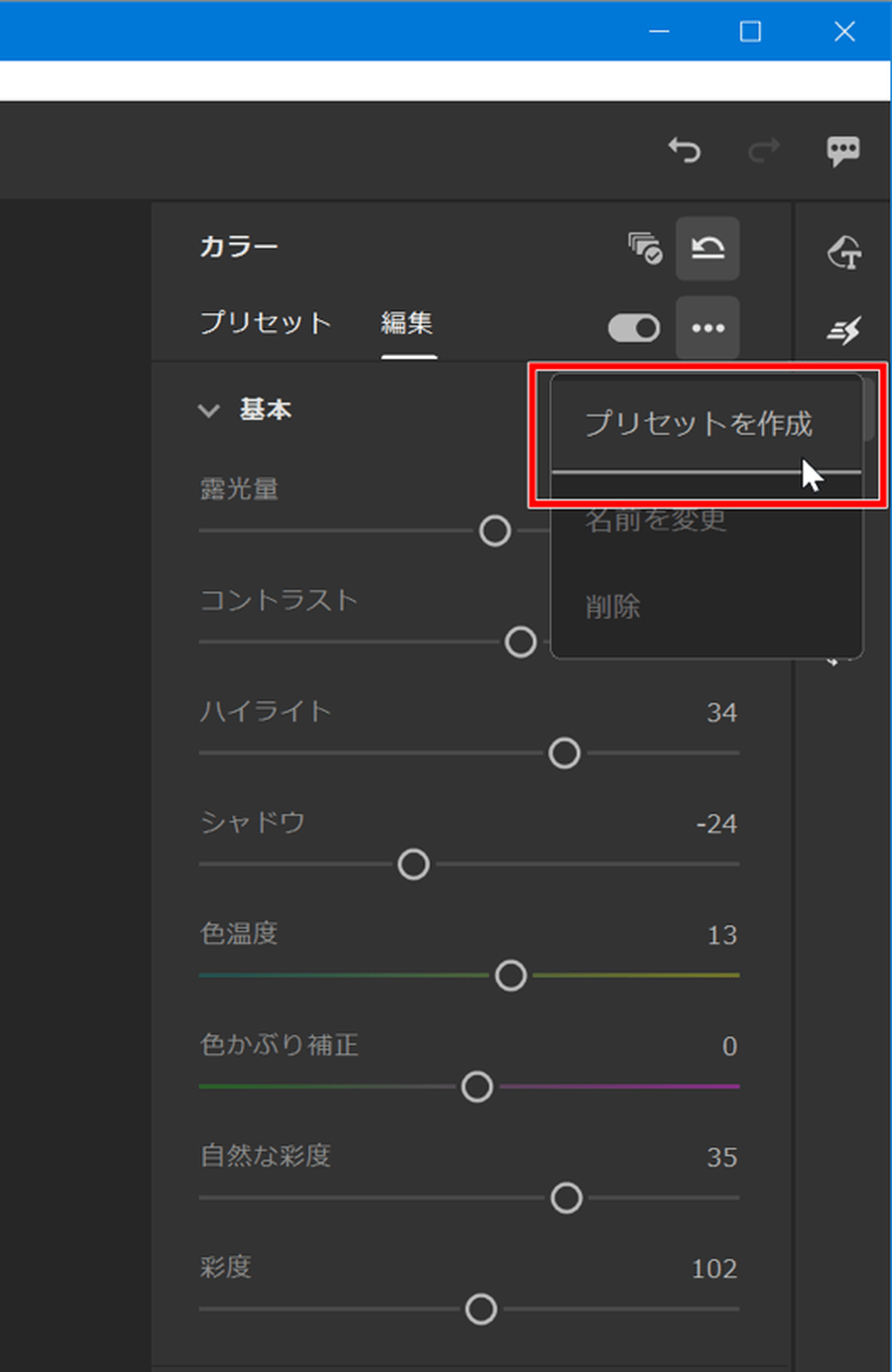The height and width of the screenshot is (1372, 892).
Task: Click the ハイライト slider handle
Action: 565,753
